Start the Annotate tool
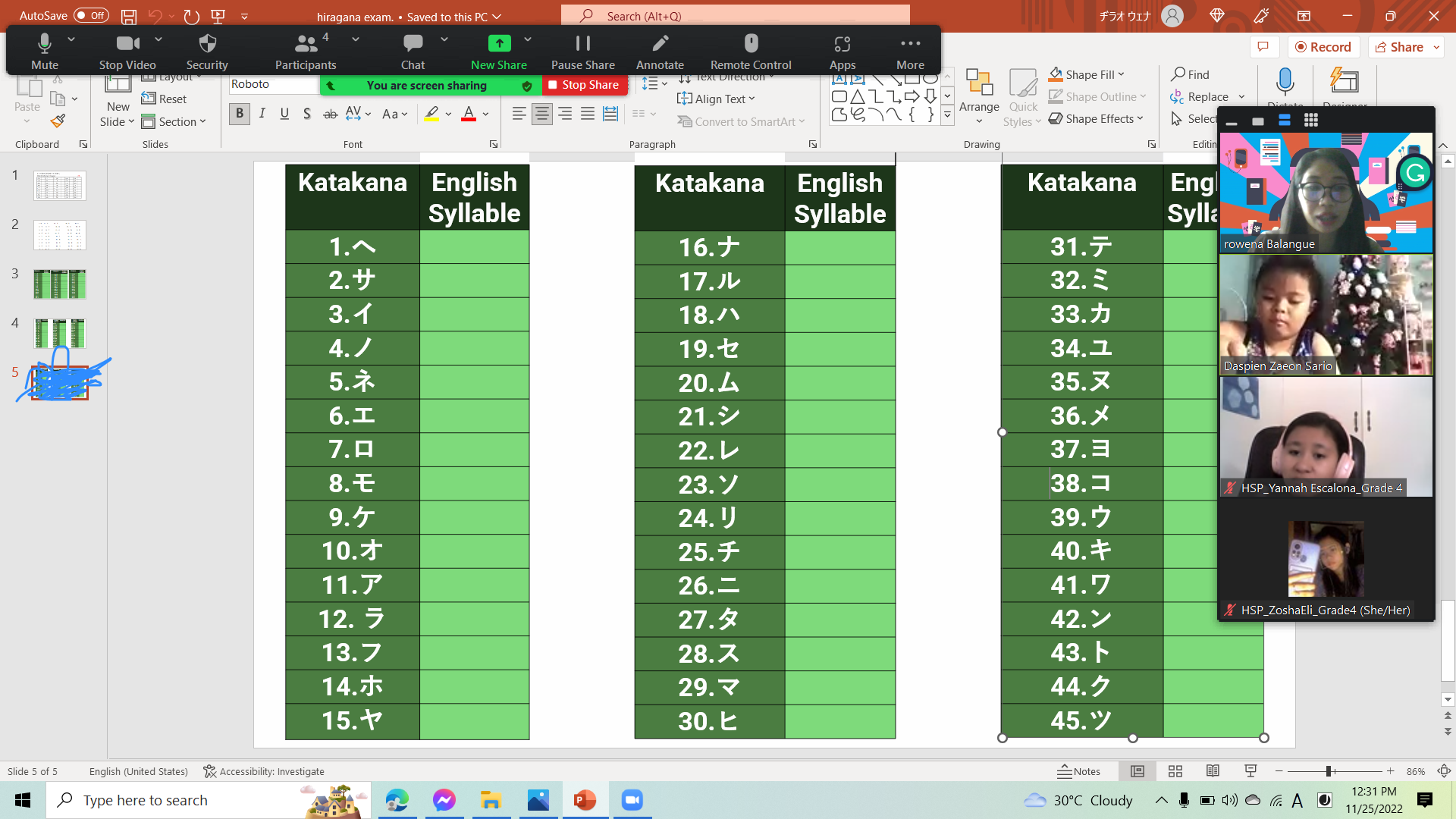 [659, 51]
